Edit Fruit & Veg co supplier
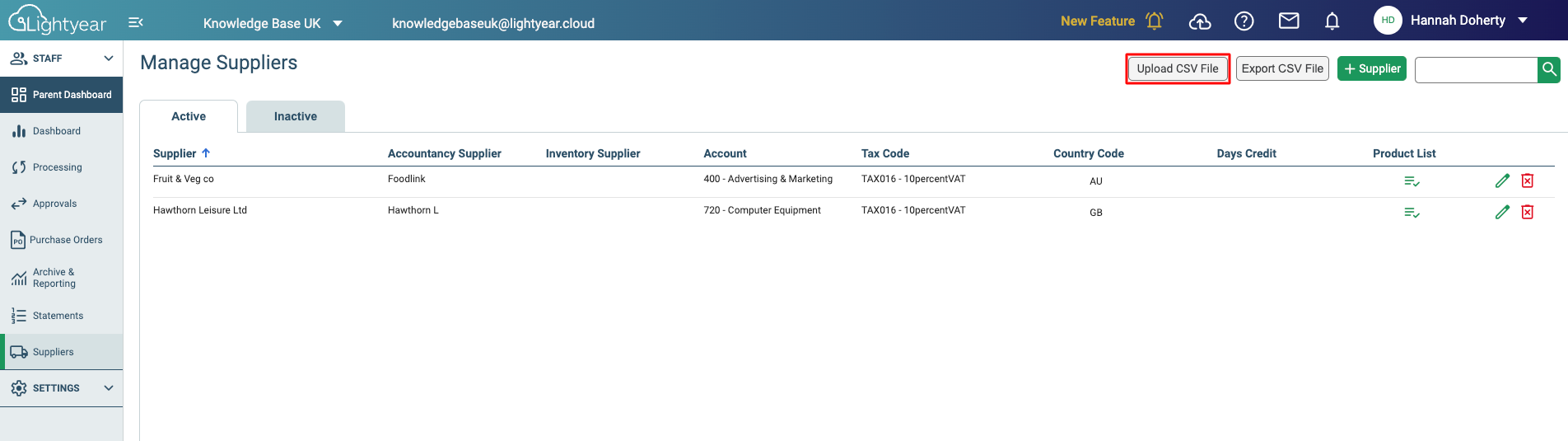Screen dimensions: 1568x441 click(x=1502, y=181)
